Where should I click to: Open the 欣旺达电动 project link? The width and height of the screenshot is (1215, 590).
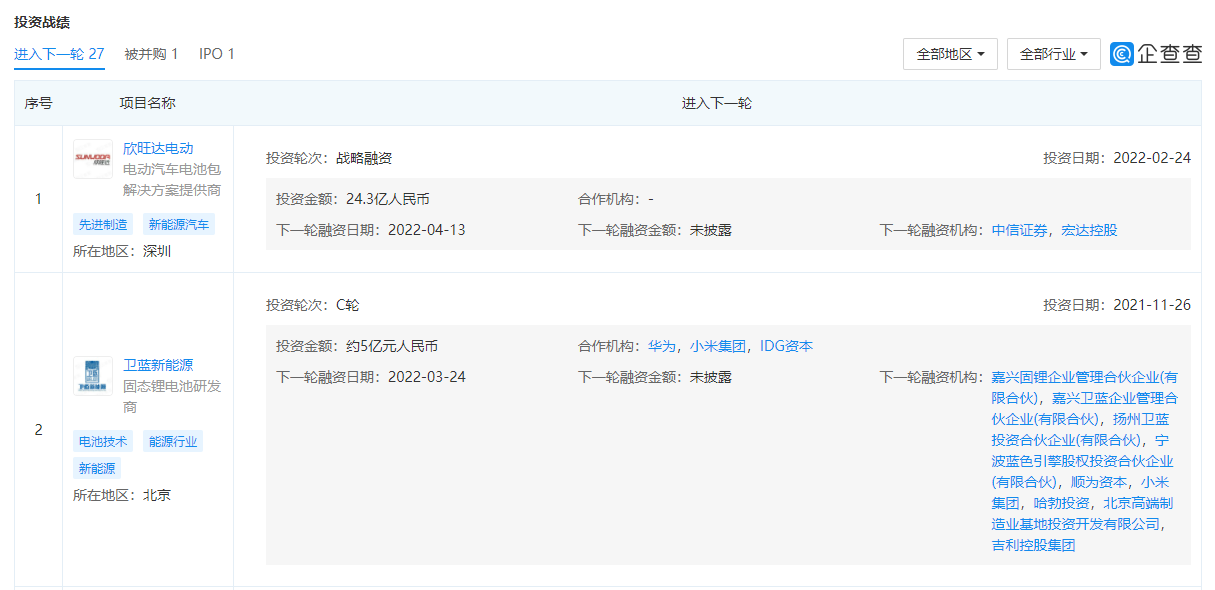point(158,148)
